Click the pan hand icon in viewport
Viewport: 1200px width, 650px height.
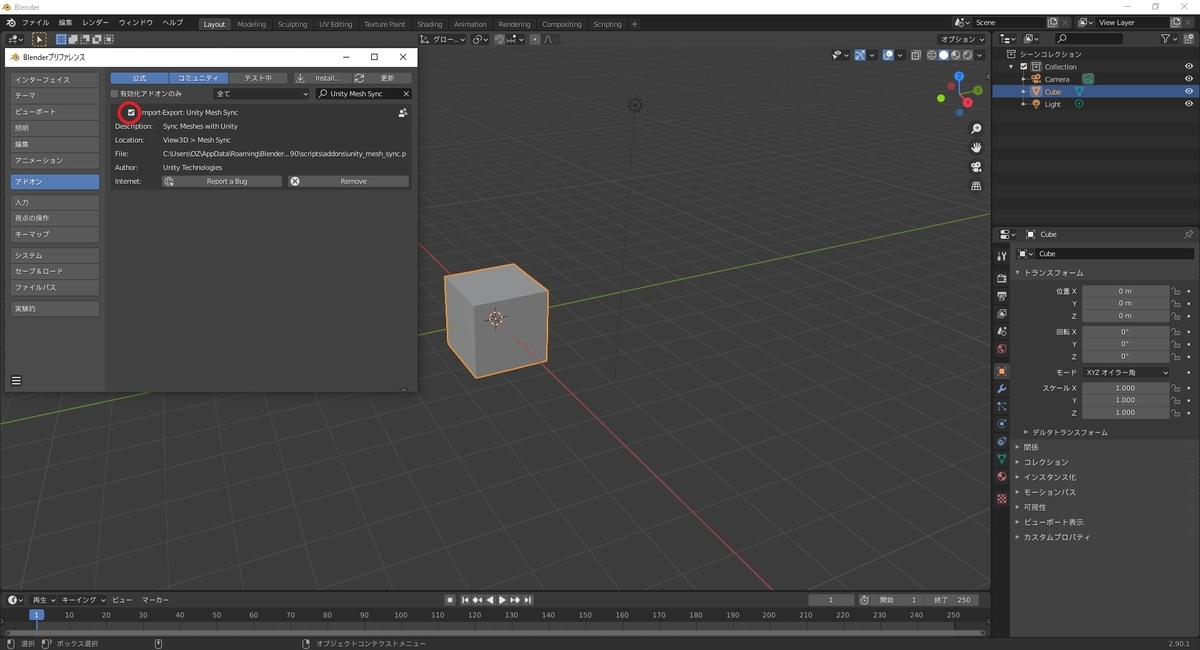point(976,148)
